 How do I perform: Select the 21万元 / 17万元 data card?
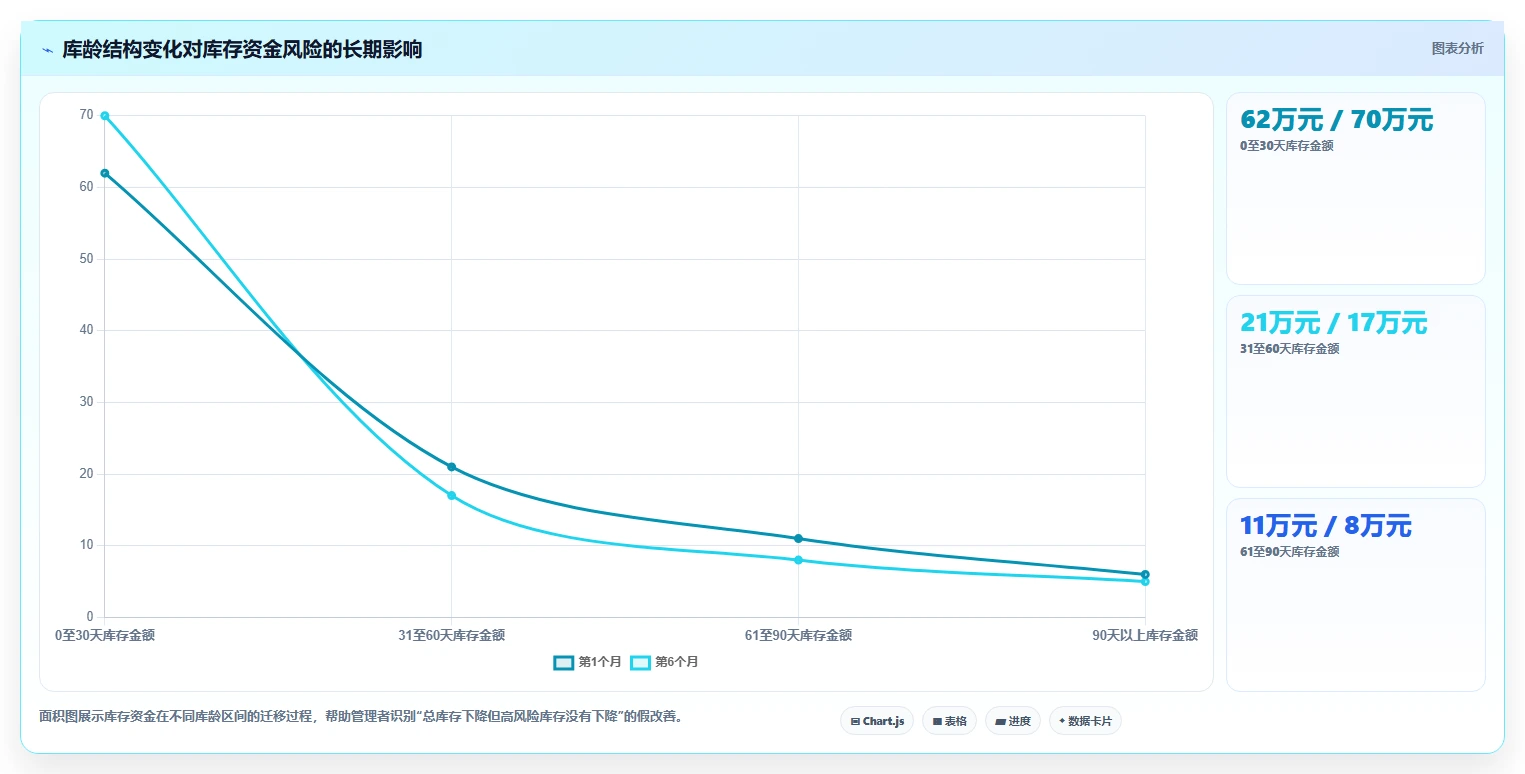(x=1355, y=391)
